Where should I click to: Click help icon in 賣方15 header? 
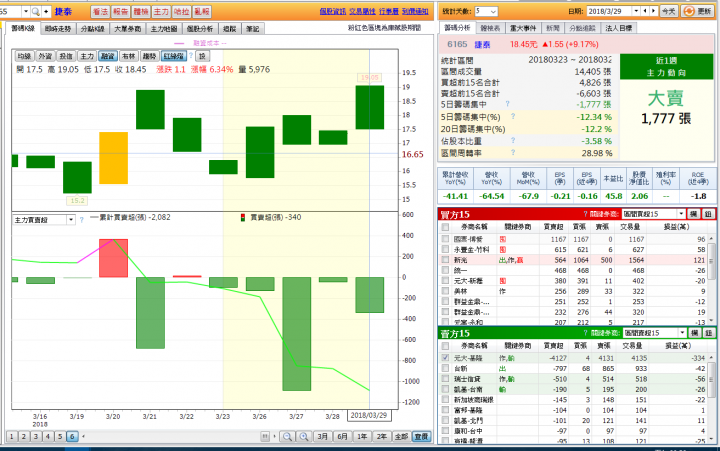pyautogui.click(x=585, y=333)
